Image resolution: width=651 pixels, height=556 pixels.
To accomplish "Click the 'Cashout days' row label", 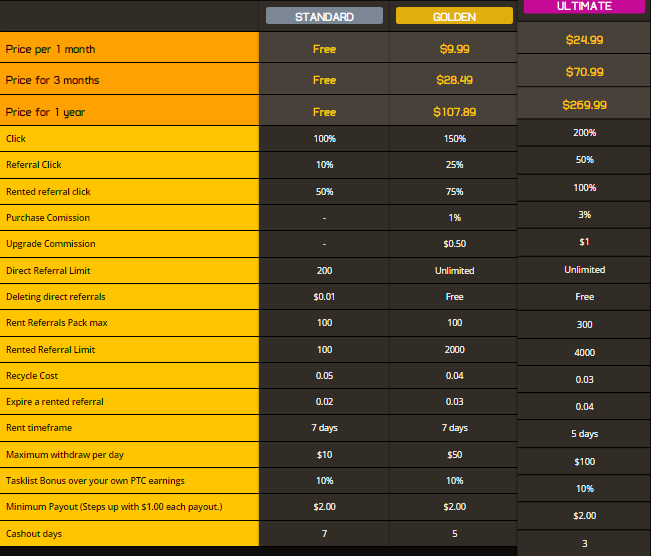I will point(34,534).
